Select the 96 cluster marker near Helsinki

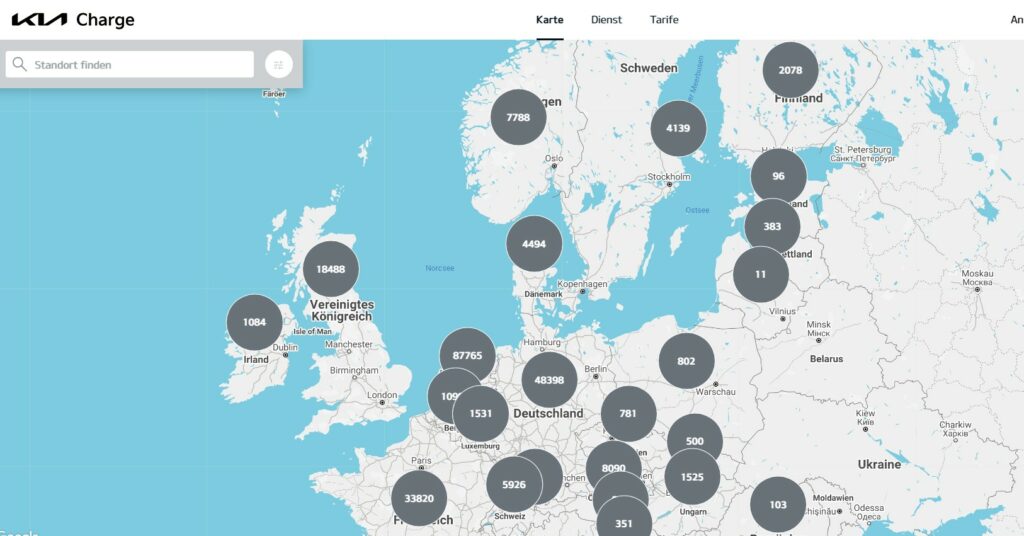point(778,176)
